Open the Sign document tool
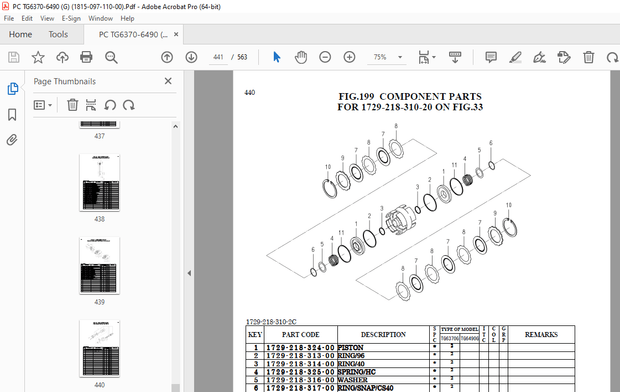This screenshot has height=392, width=620. (x=539, y=57)
